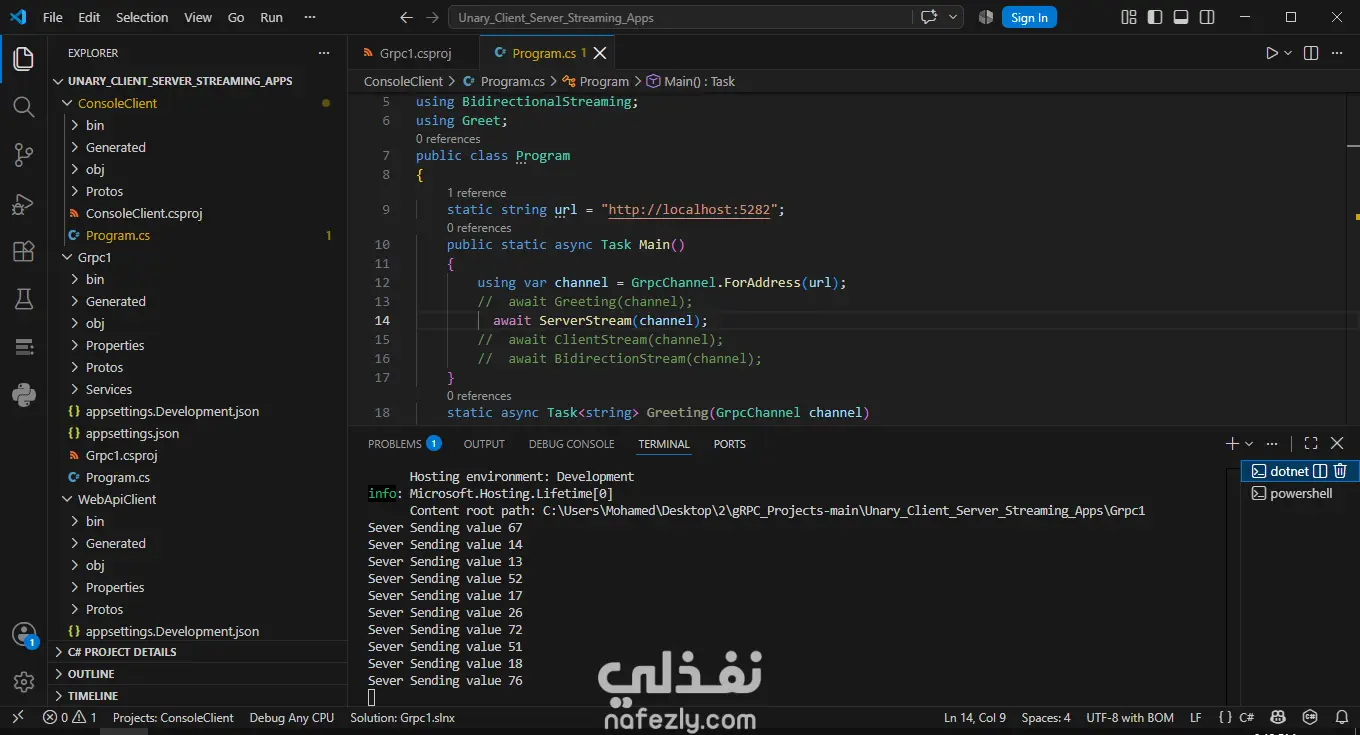Go forward with the right arrow
1360x735 pixels.
pyautogui.click(x=431, y=17)
